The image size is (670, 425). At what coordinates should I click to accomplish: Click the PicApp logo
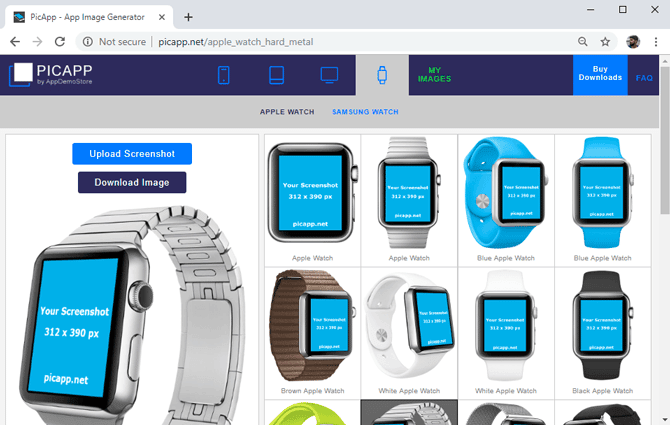50,74
